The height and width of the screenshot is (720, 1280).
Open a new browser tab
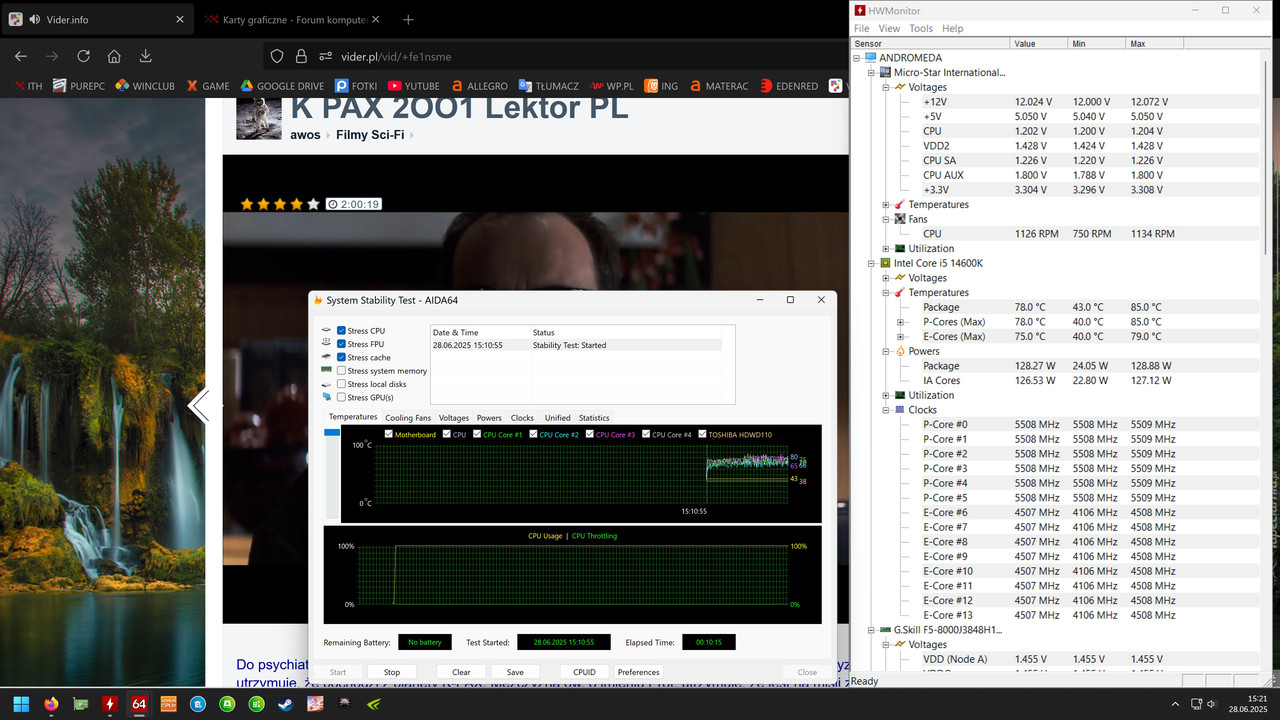(408, 19)
